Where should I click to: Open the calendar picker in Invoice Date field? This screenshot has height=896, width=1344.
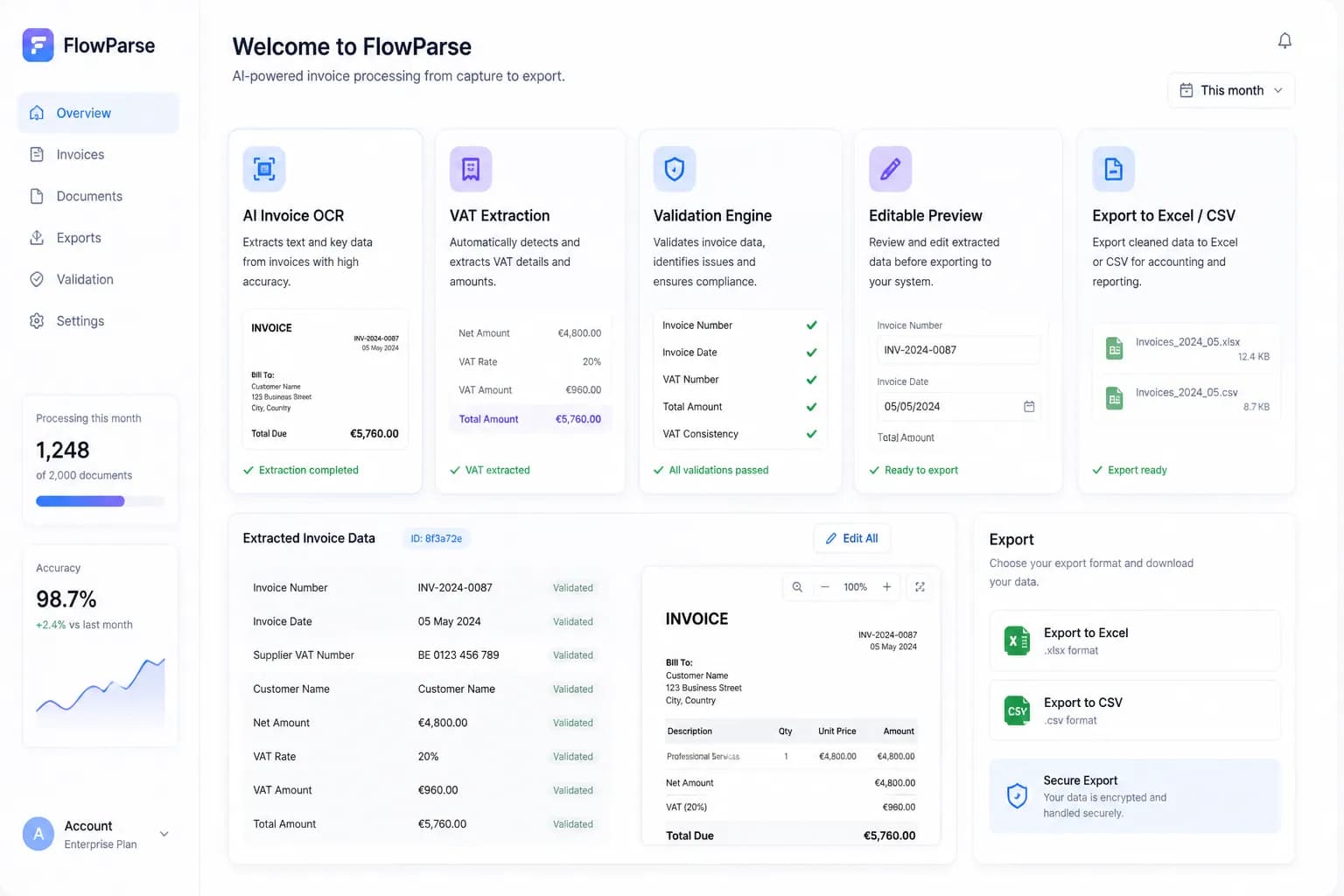(x=1029, y=407)
